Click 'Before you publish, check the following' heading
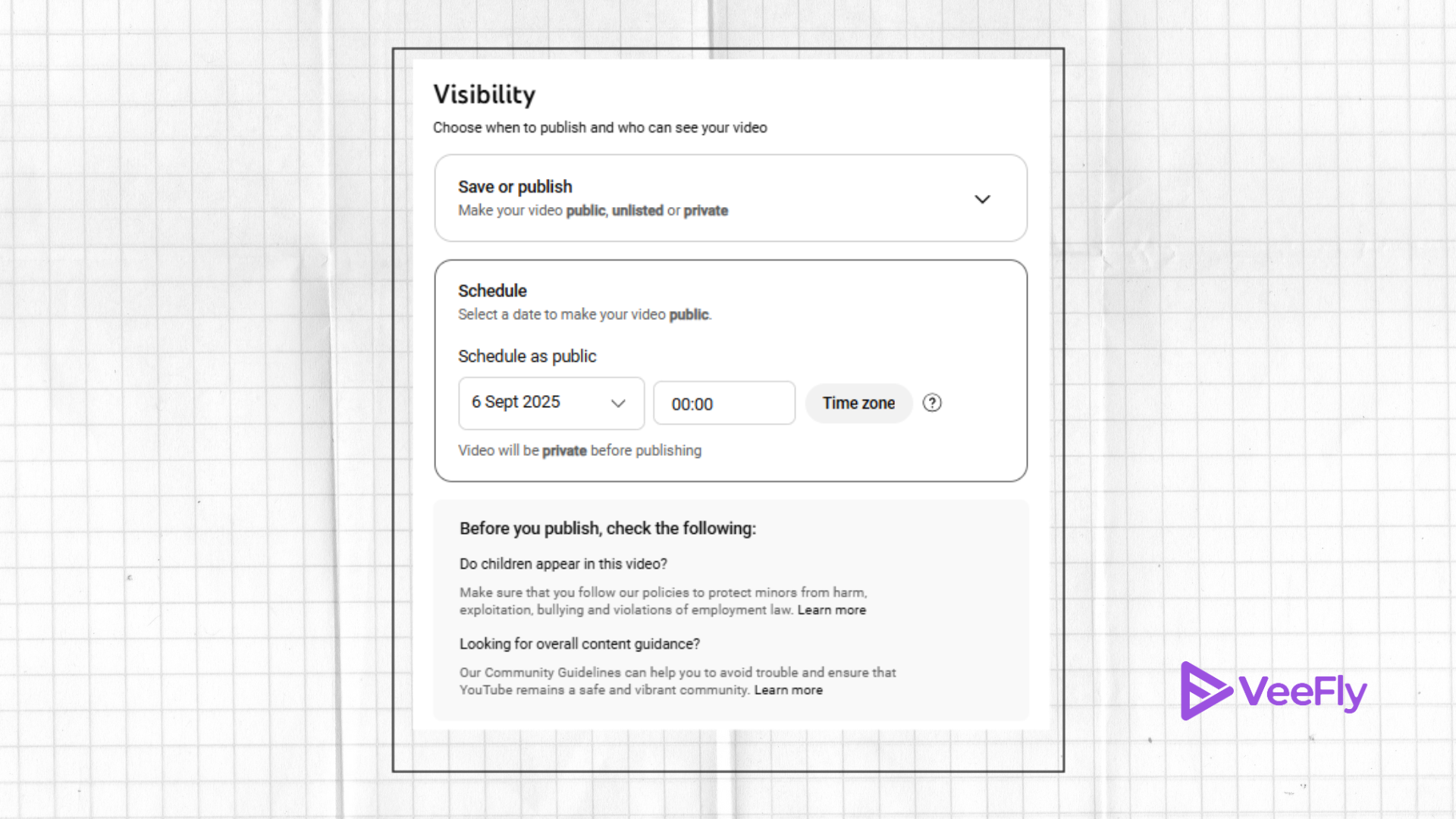Image resolution: width=1456 pixels, height=819 pixels. (x=607, y=529)
